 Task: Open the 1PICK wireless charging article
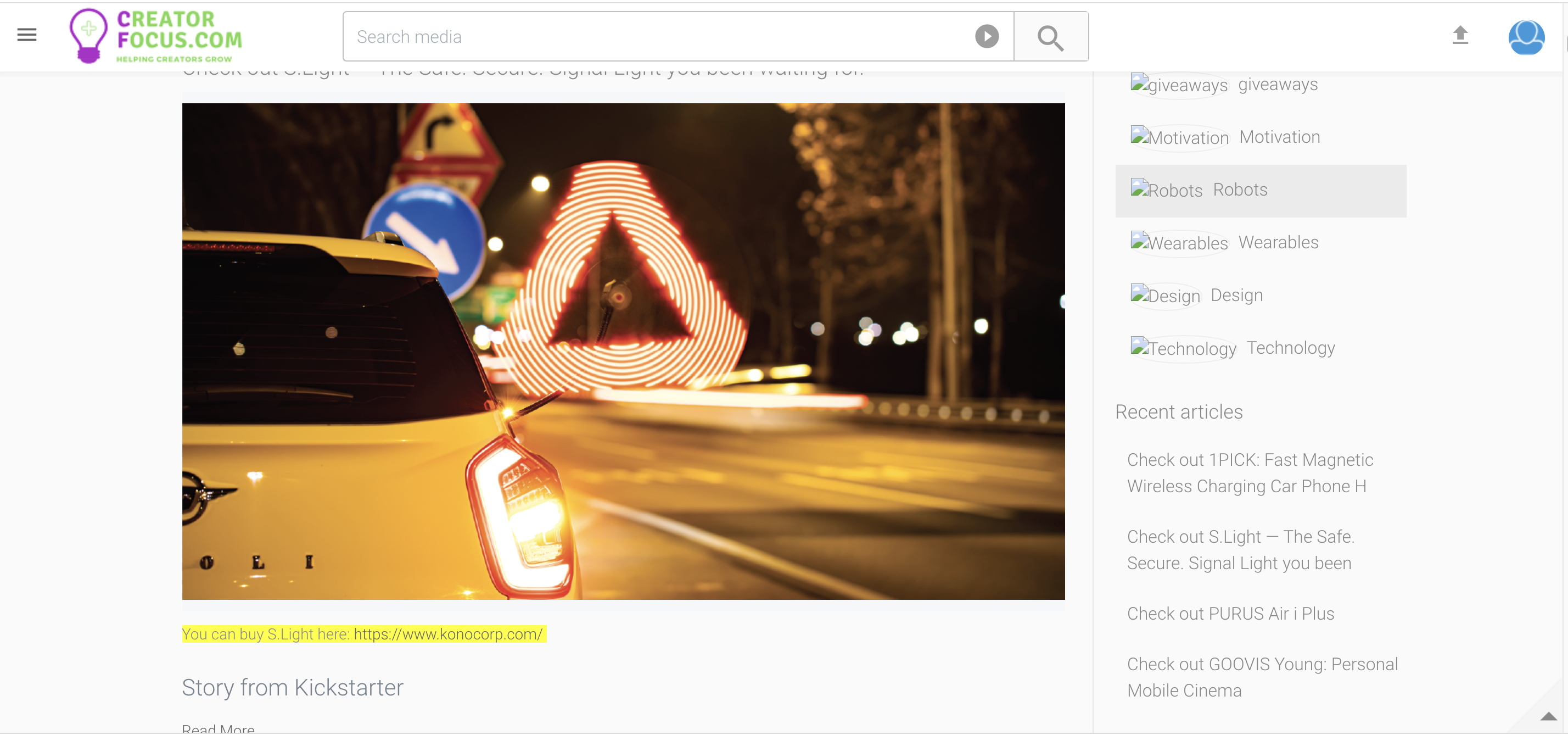pyautogui.click(x=1248, y=473)
